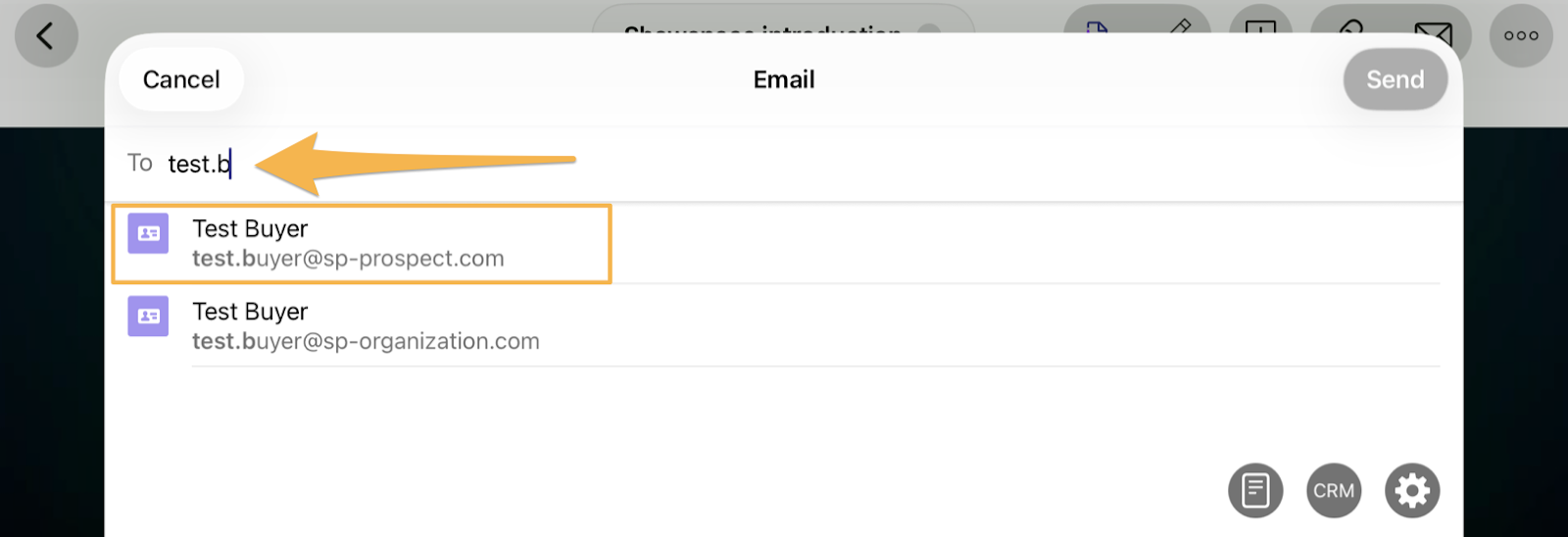
Task: Click the To label
Action: (139, 163)
